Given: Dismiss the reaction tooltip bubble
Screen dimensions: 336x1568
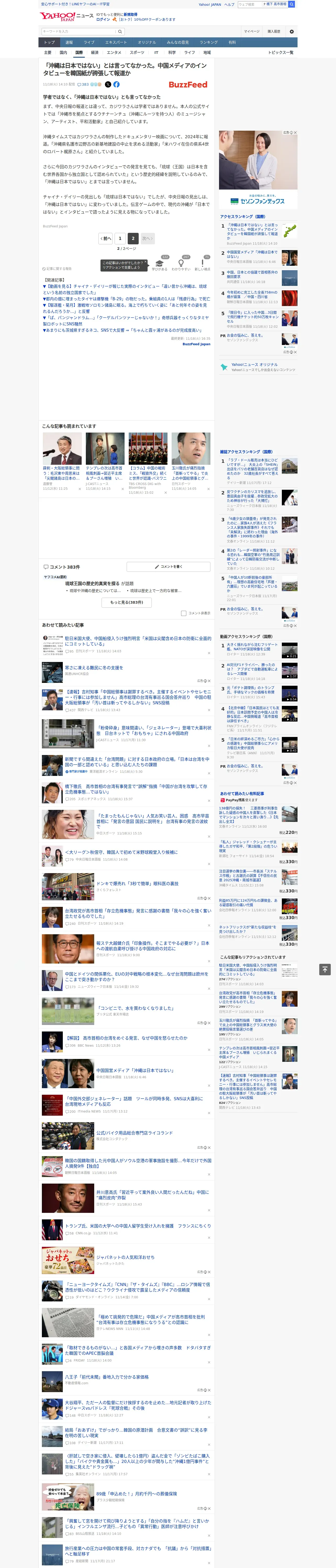Looking at the screenshot, I should [x=146, y=262].
